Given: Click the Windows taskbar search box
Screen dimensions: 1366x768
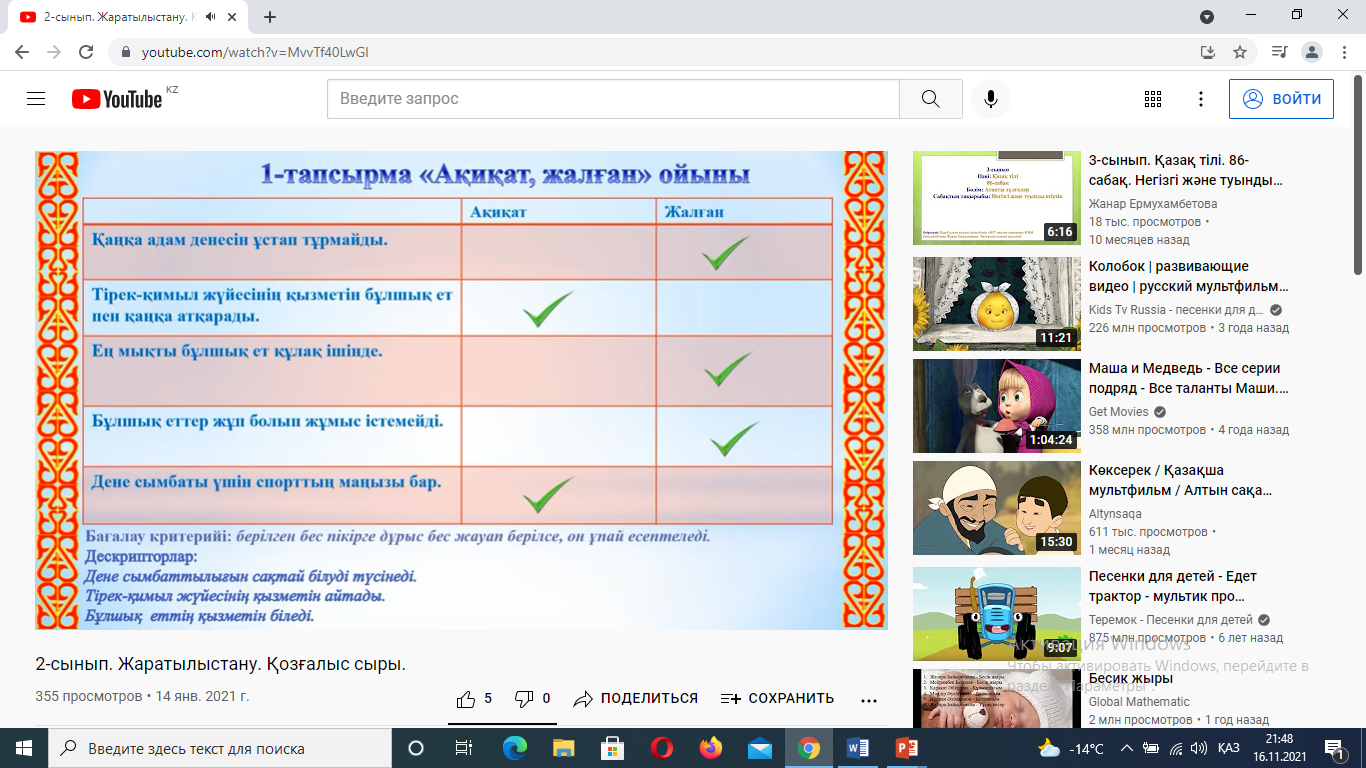Looking at the screenshot, I should 219,748.
